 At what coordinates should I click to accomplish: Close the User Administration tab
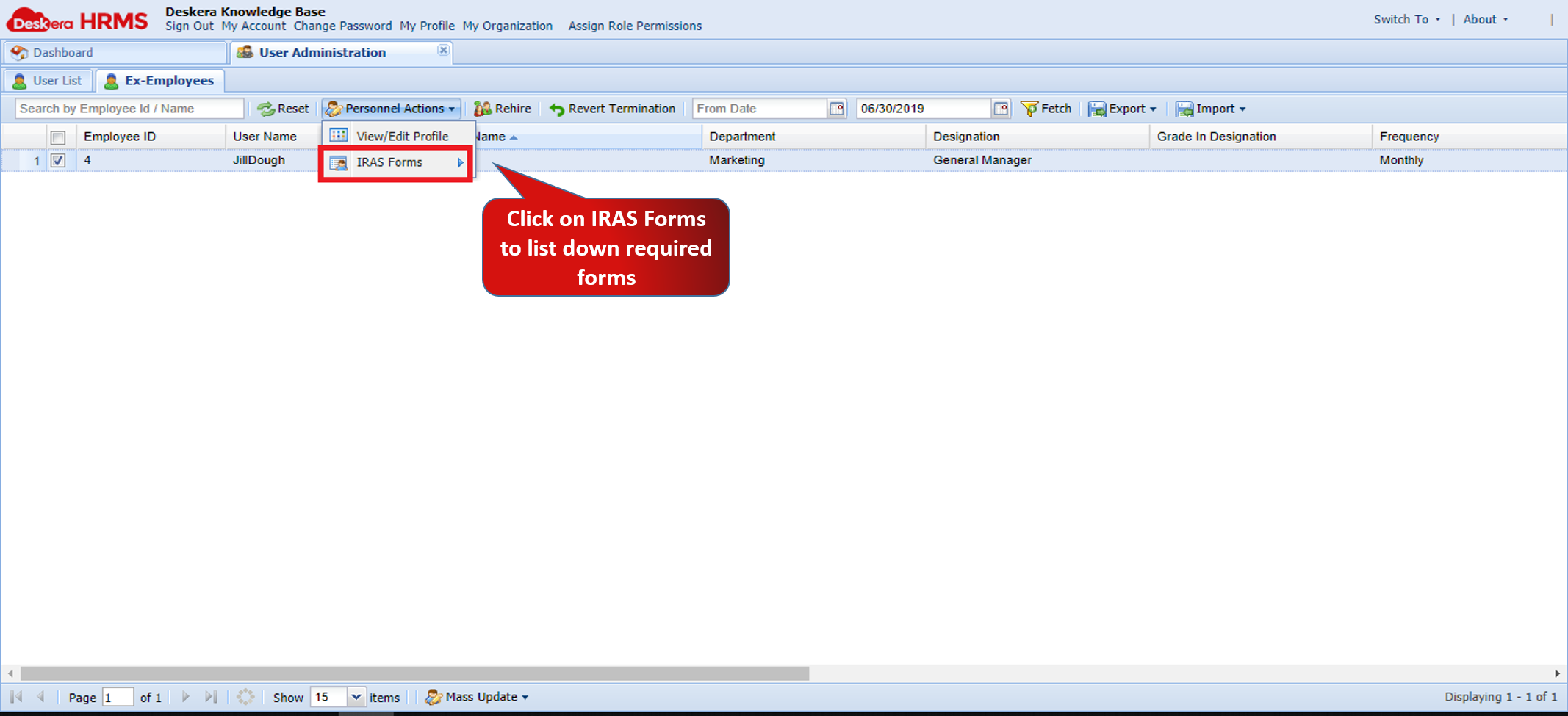(x=443, y=50)
